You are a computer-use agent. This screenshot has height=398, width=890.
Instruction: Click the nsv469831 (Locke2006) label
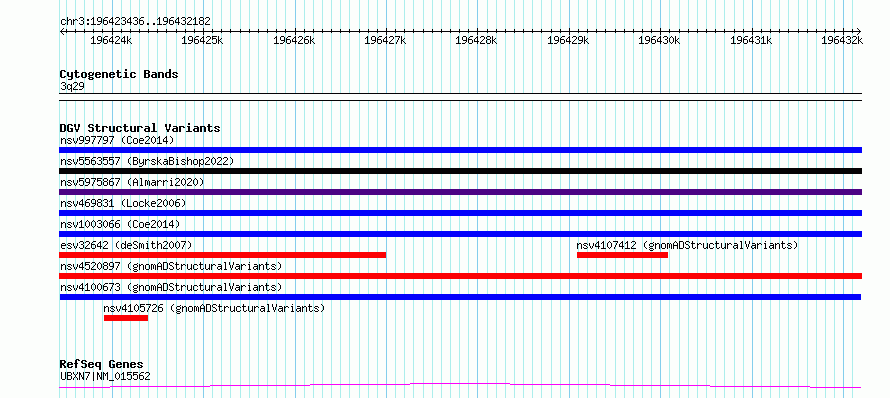tap(123, 203)
